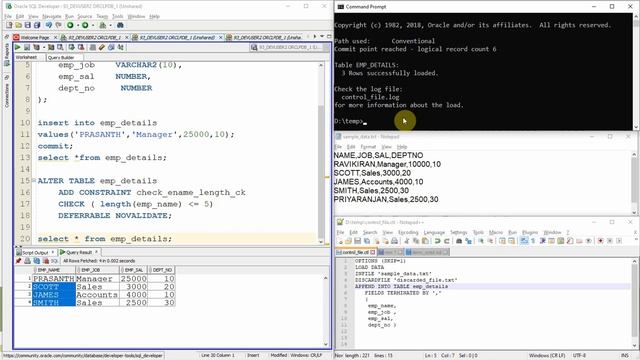Click the EMP_SAL column header
The height and width of the screenshot is (360, 640).
(x=134, y=270)
